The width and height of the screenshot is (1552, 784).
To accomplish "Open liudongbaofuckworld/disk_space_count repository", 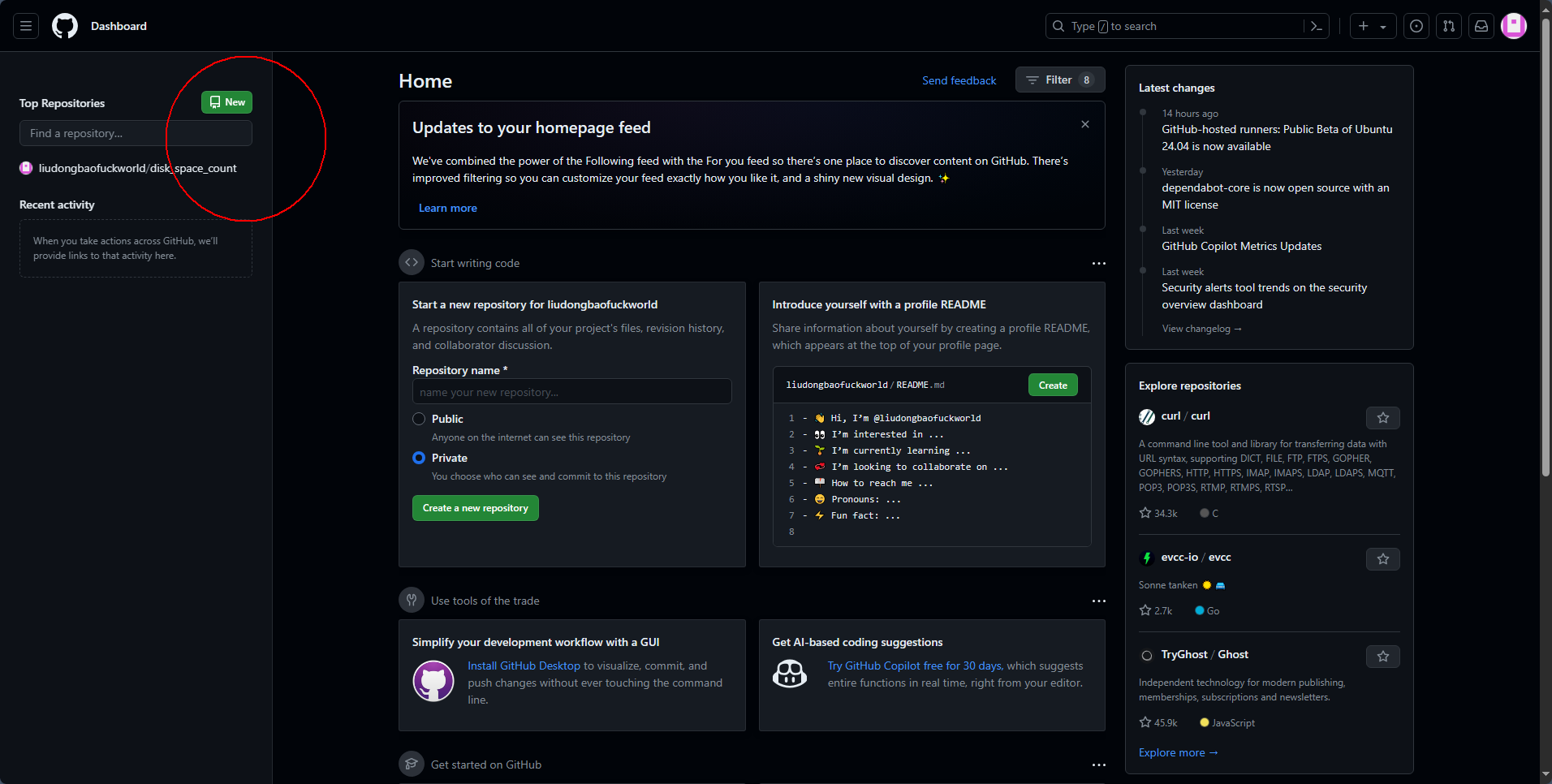I will pos(138,168).
